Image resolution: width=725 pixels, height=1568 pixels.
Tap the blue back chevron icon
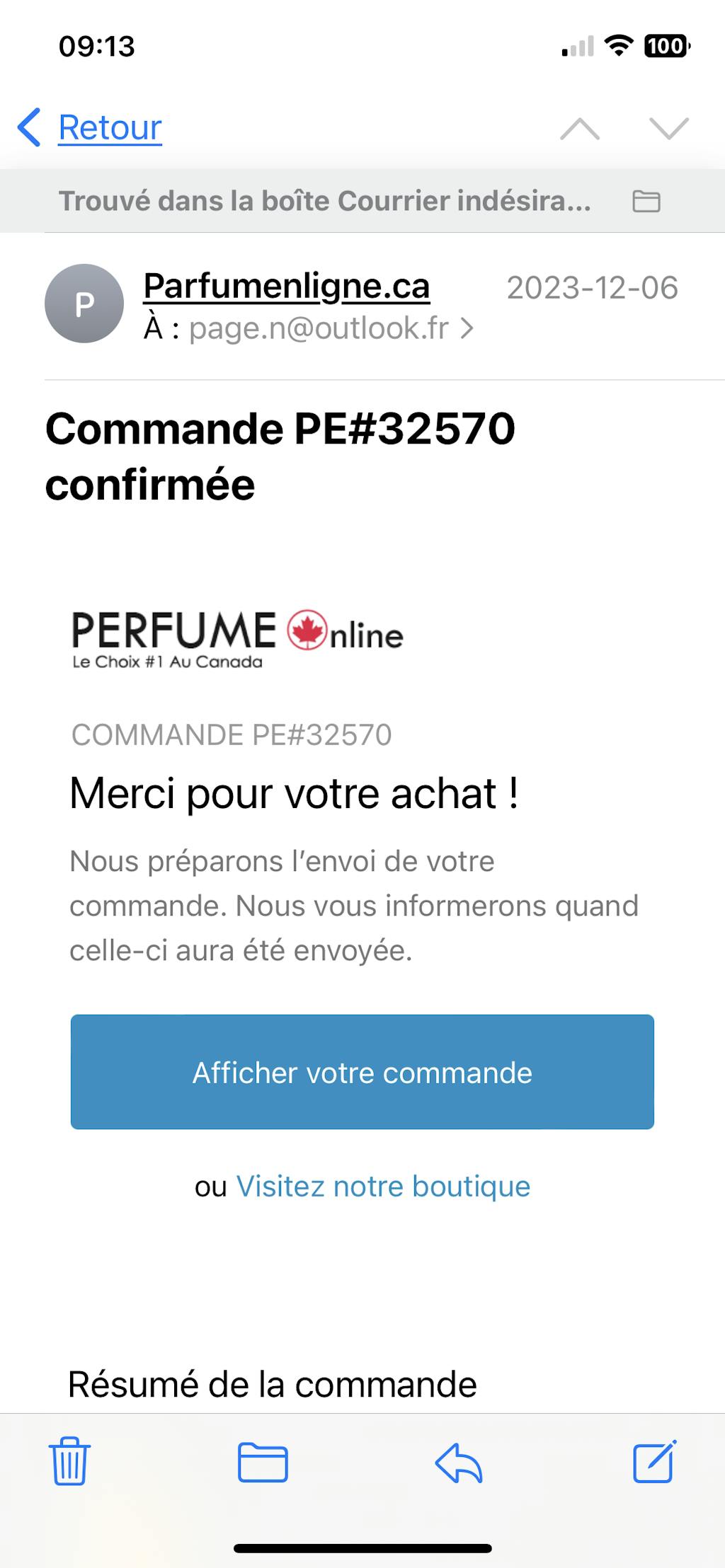29,128
